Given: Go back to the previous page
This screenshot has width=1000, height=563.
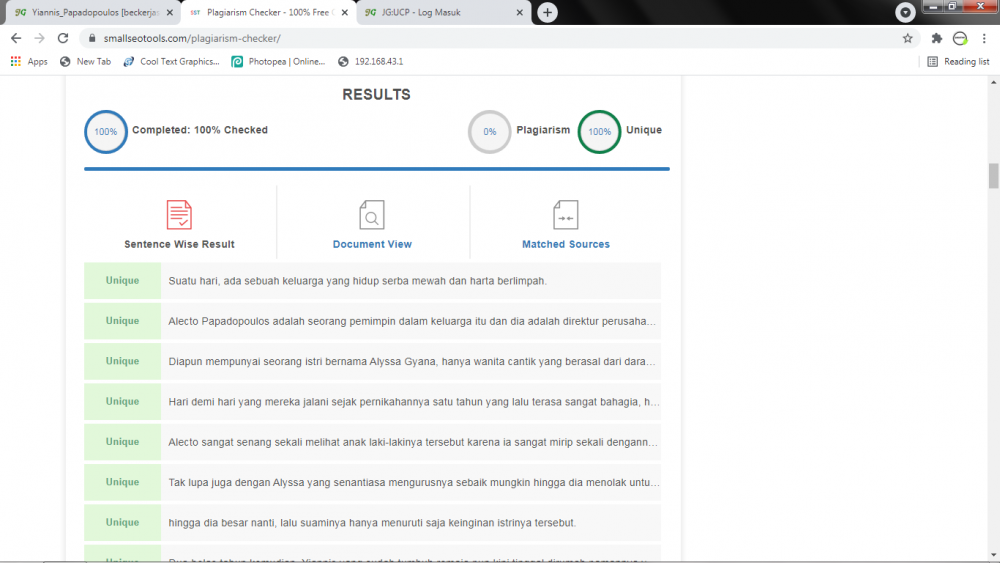Looking at the screenshot, I should [16, 38].
